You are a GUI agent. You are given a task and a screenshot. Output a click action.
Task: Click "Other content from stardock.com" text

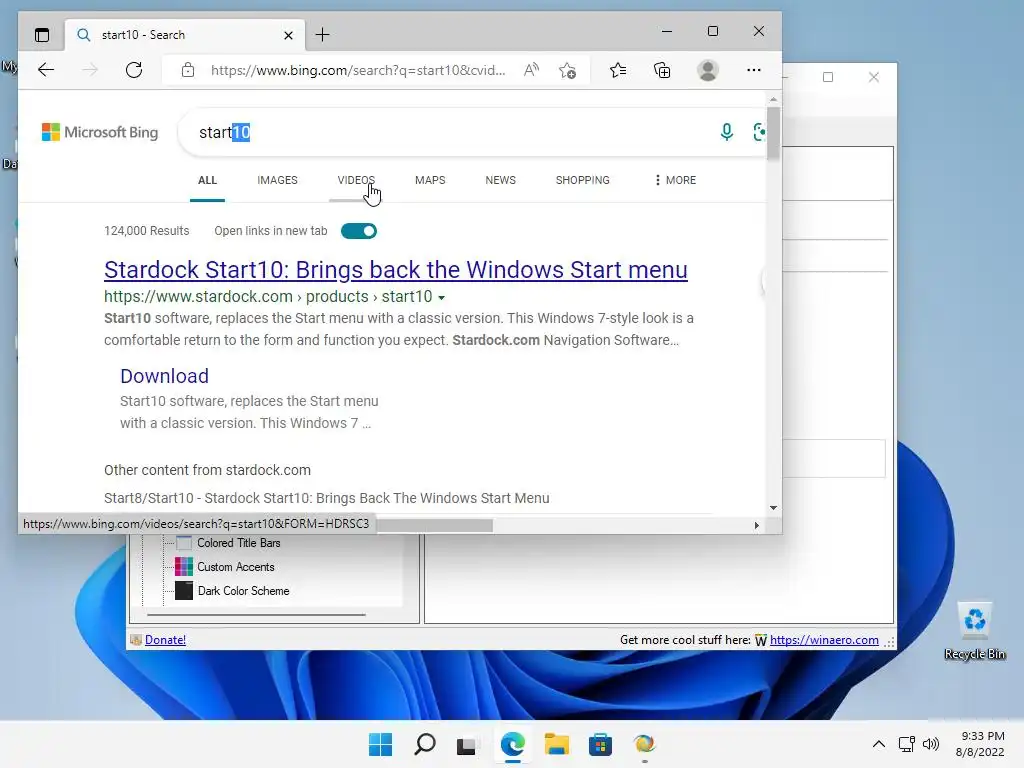pos(207,470)
